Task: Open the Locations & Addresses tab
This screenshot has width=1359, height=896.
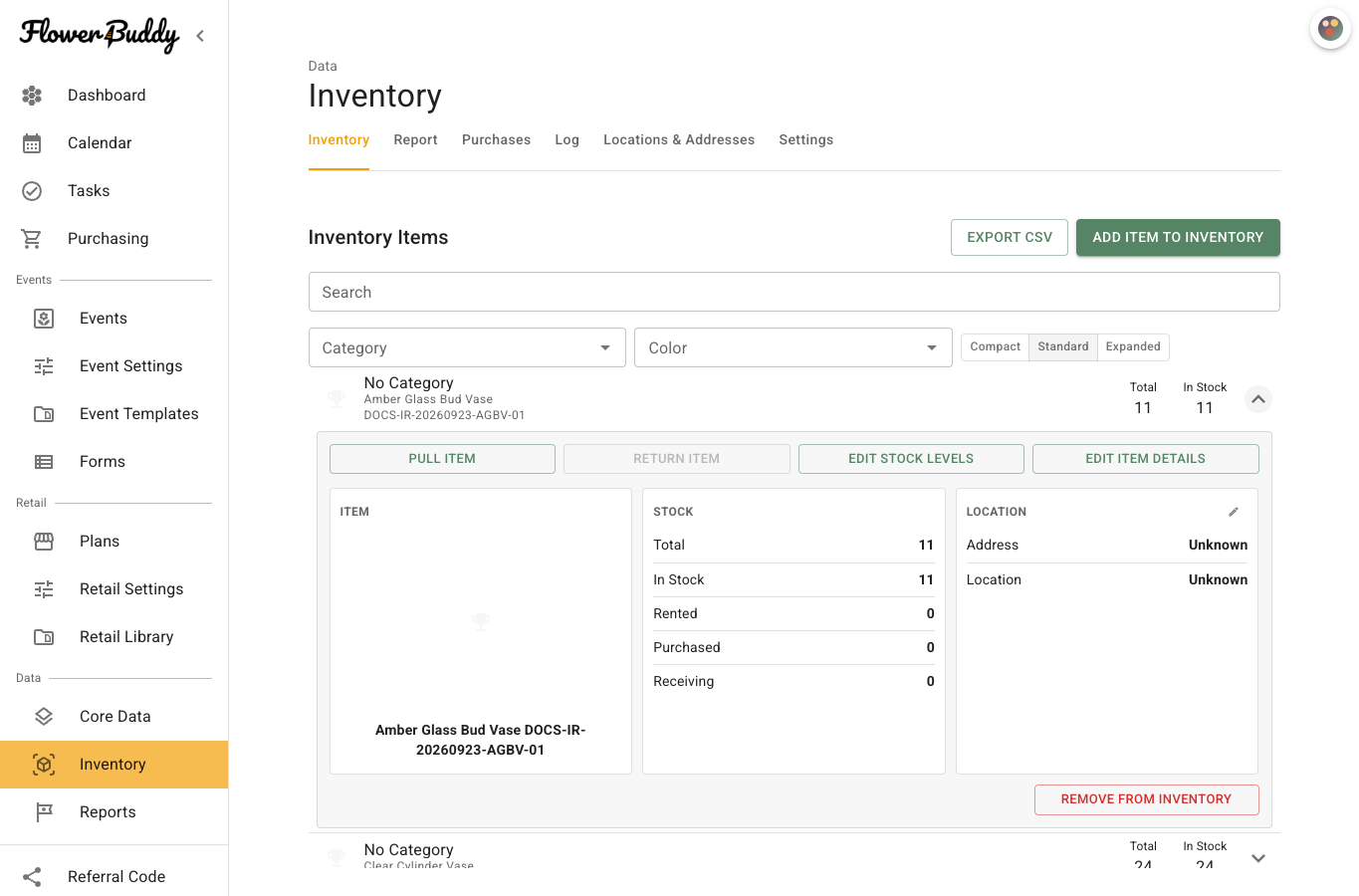Action: 679,140
